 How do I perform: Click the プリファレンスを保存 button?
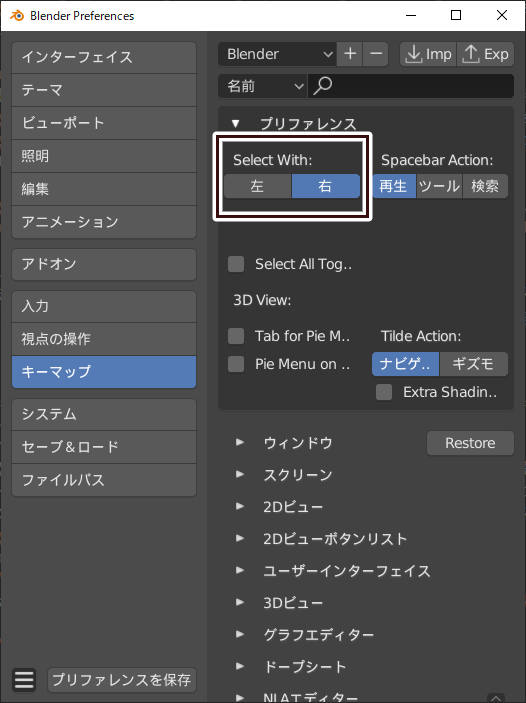pyautogui.click(x=122, y=680)
